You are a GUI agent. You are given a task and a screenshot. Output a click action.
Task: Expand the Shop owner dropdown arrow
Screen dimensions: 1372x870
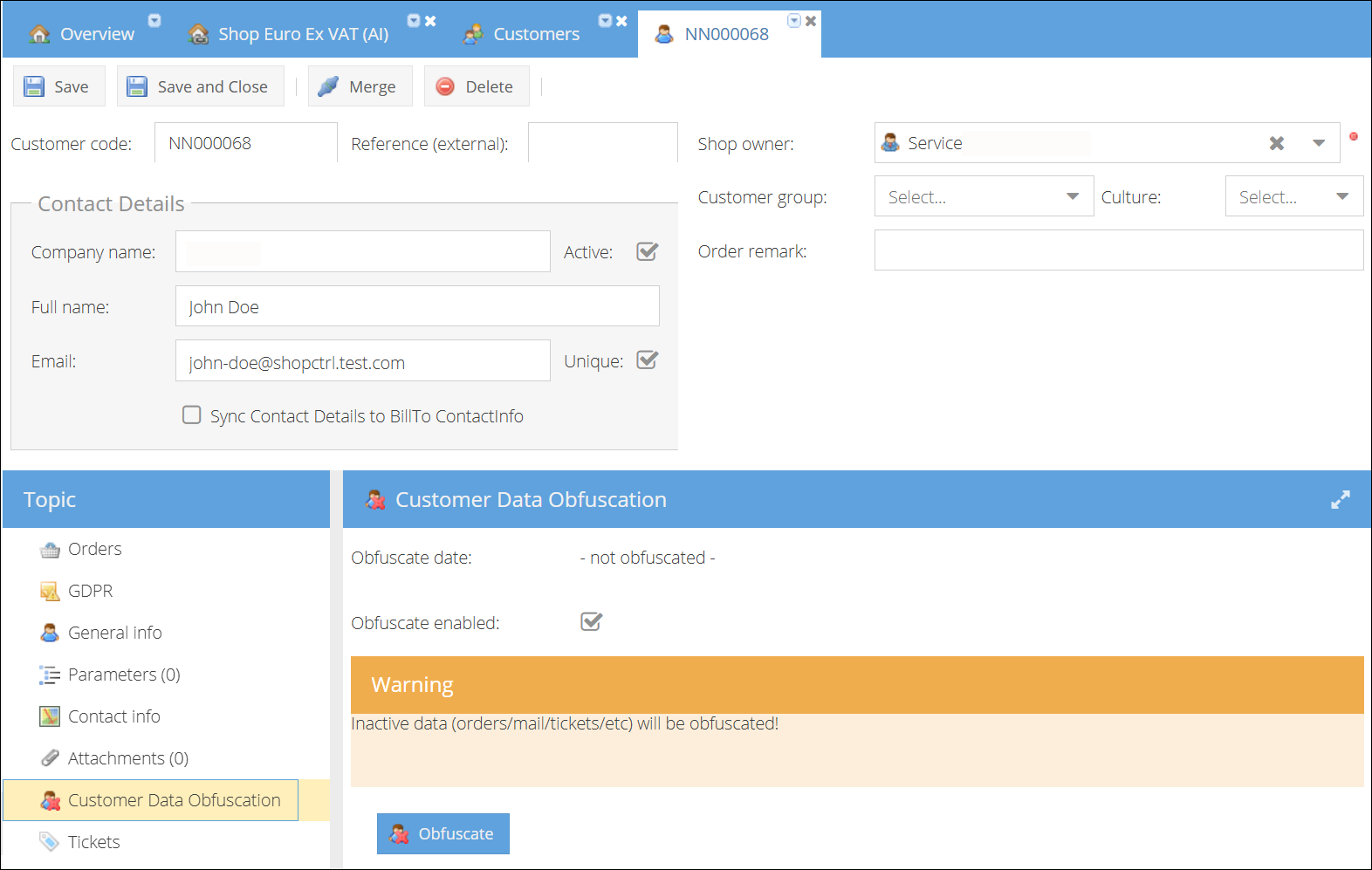pos(1319,143)
